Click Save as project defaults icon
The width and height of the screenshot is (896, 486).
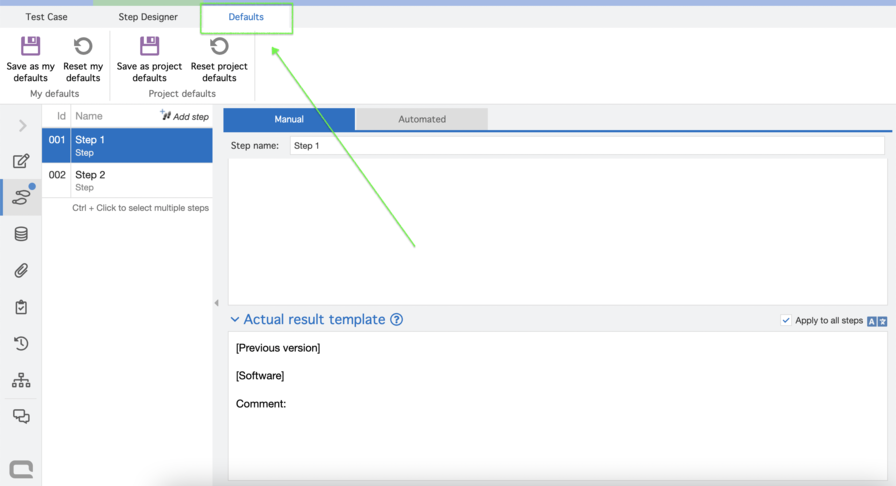click(149, 46)
